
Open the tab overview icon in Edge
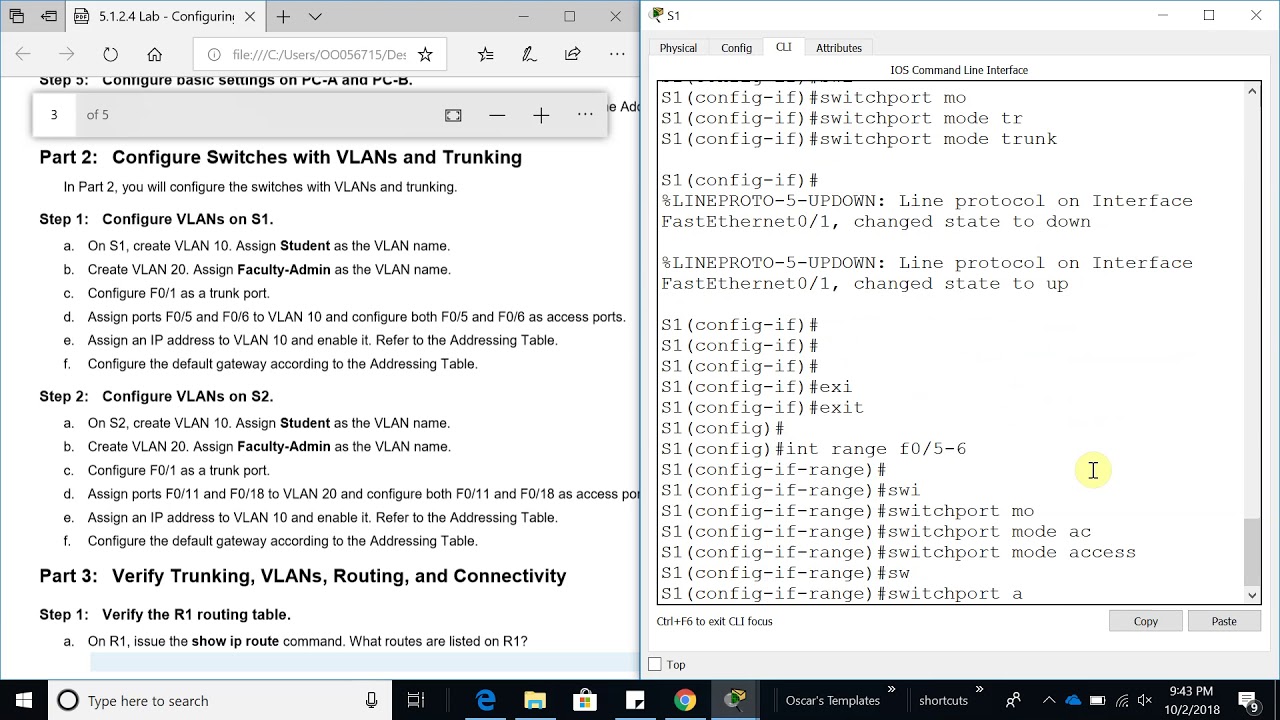click(16, 17)
